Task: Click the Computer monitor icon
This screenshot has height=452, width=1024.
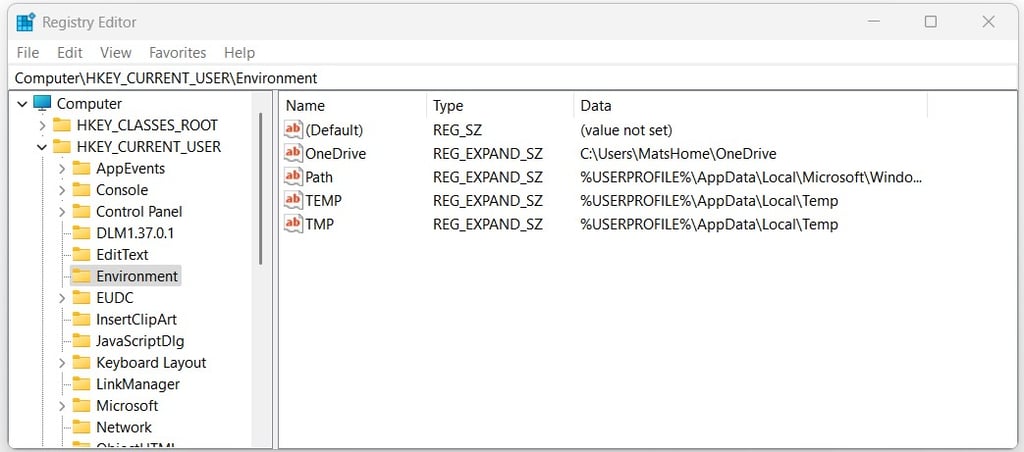Action: pyautogui.click(x=42, y=104)
